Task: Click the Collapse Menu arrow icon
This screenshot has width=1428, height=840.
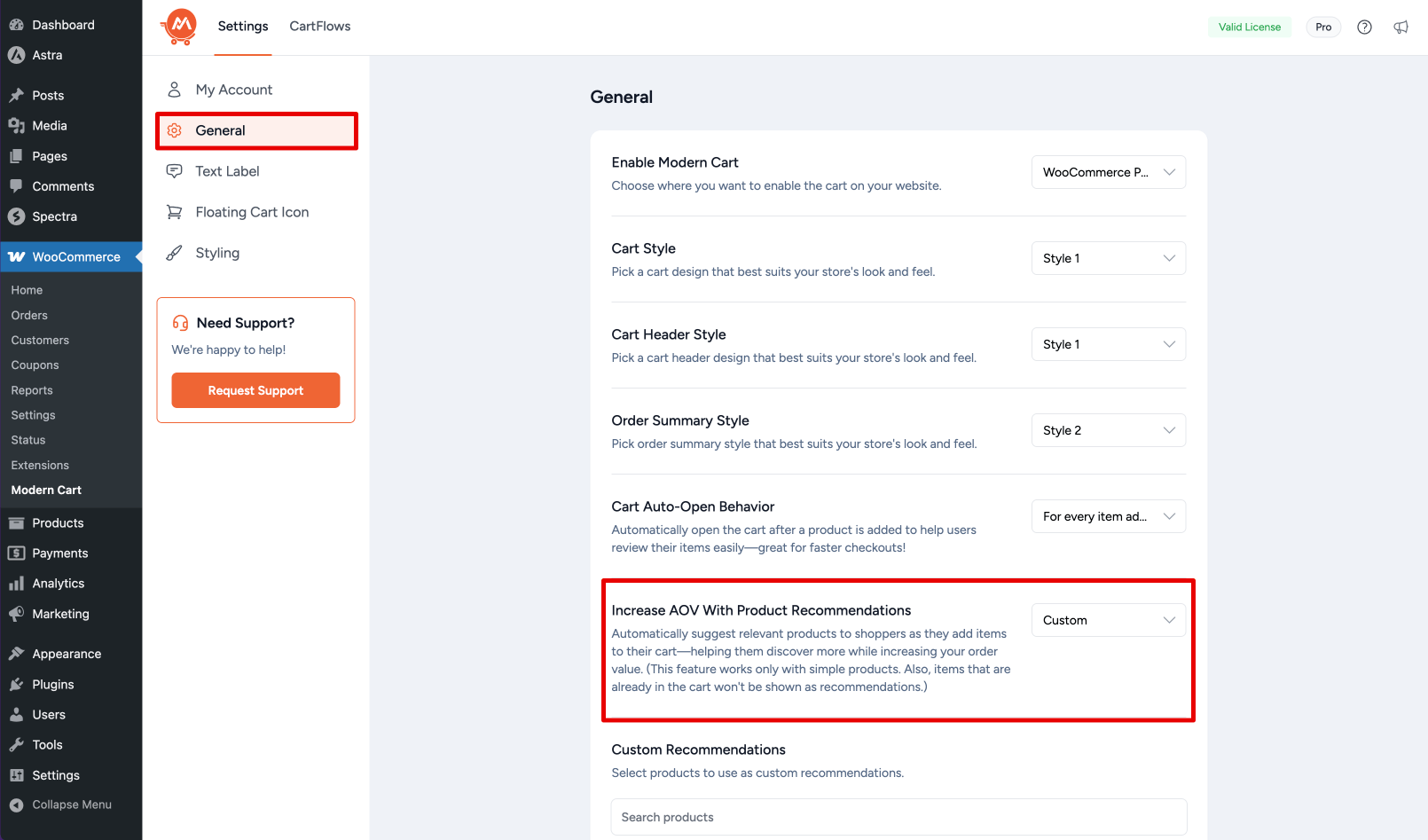Action: pos(16,805)
